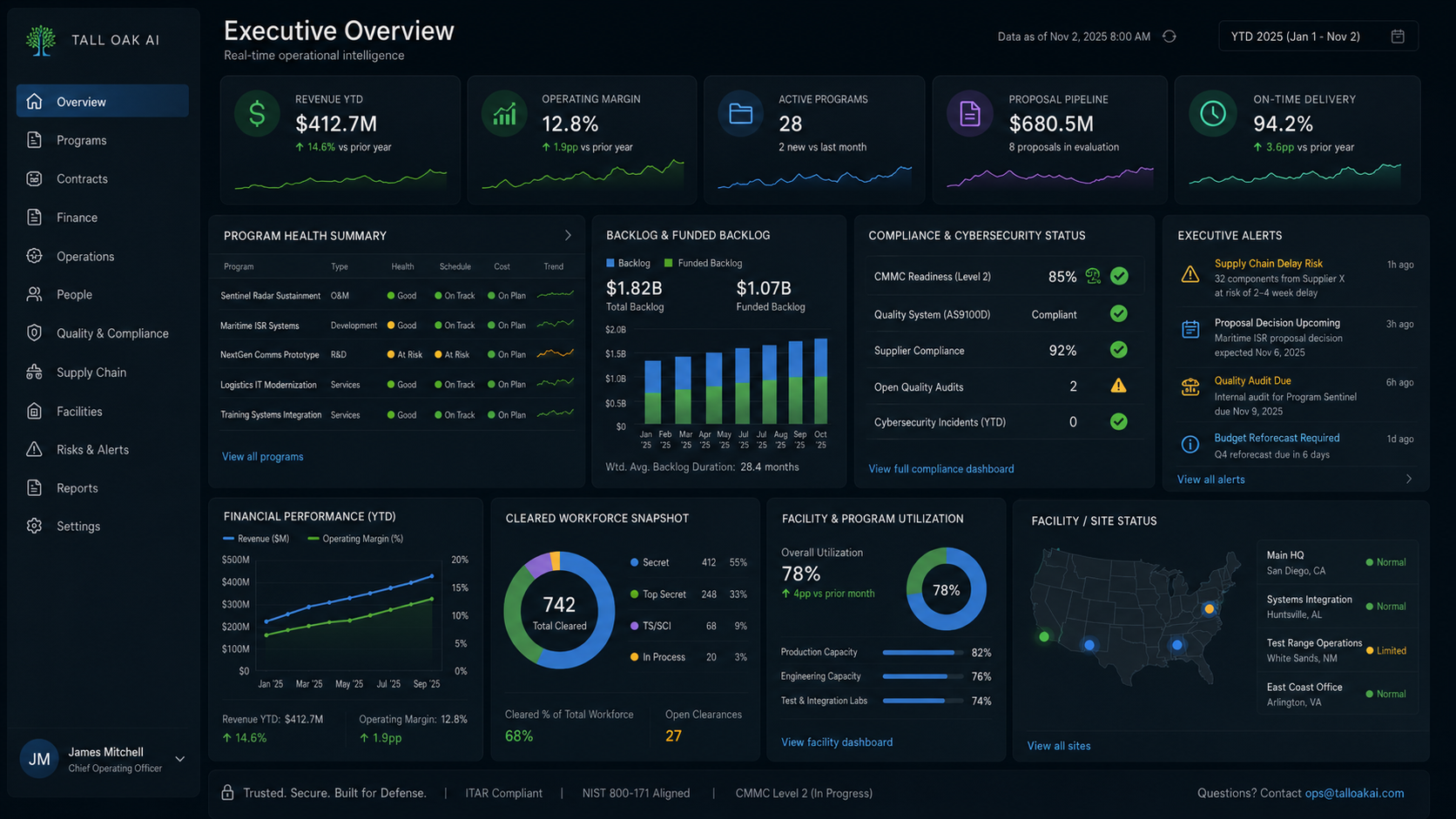This screenshot has width=1456, height=819.
Task: Click the JM user avatar
Action: (39, 759)
